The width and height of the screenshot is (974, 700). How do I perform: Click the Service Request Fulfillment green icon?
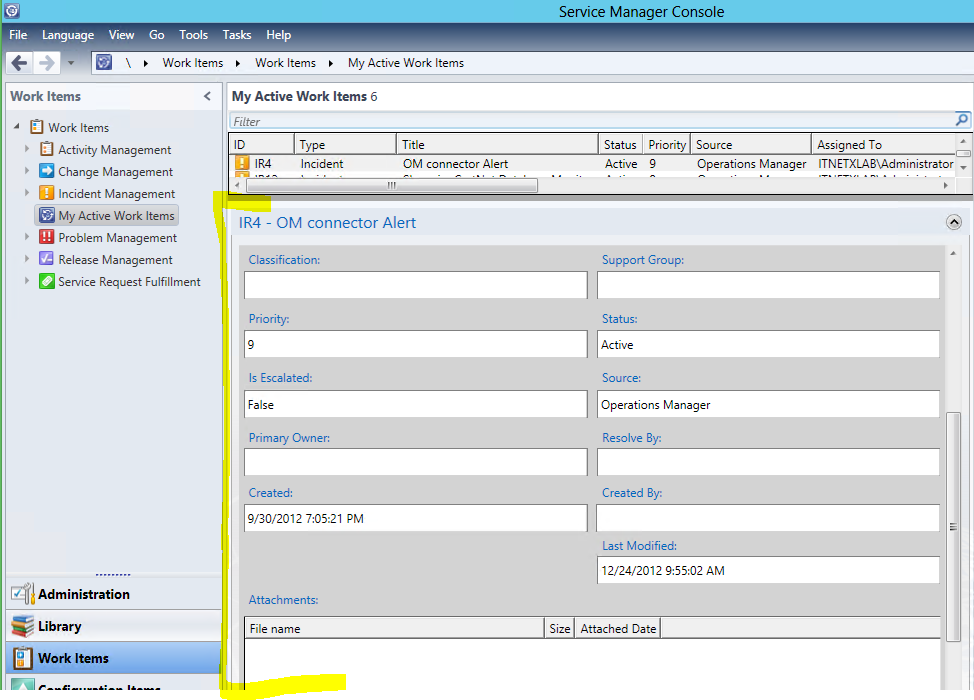(47, 281)
